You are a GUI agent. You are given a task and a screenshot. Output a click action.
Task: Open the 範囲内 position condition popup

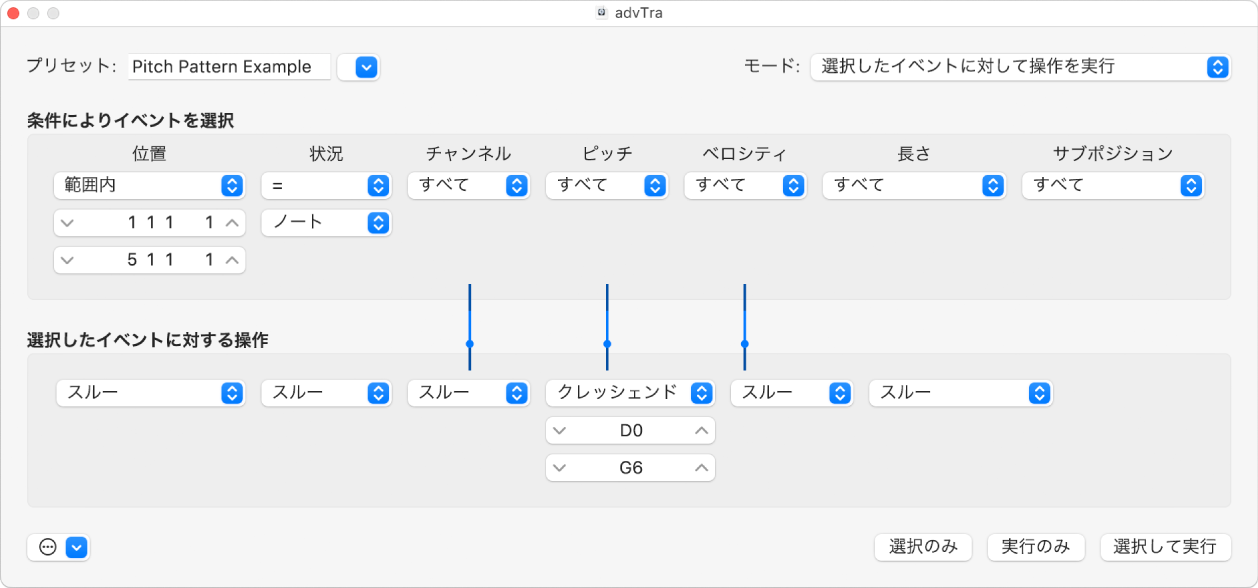pos(148,185)
